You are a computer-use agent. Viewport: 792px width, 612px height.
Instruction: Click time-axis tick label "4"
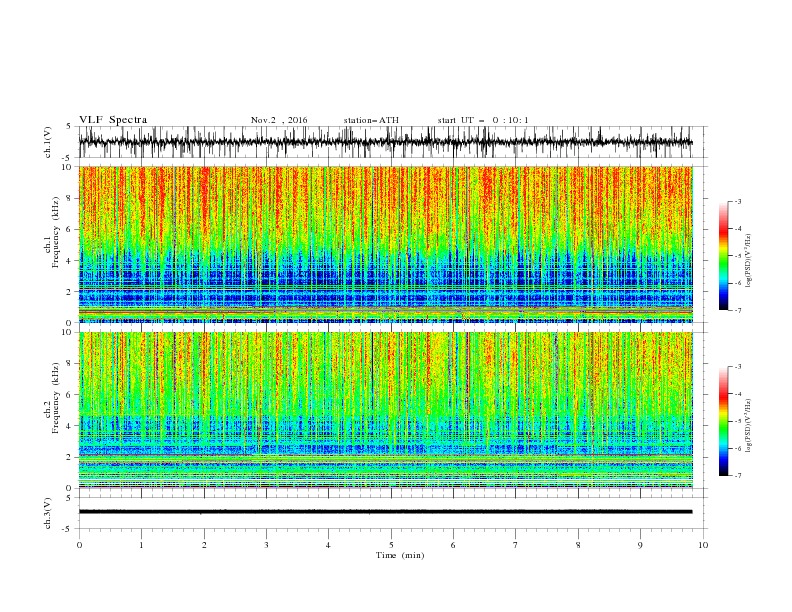click(x=329, y=545)
